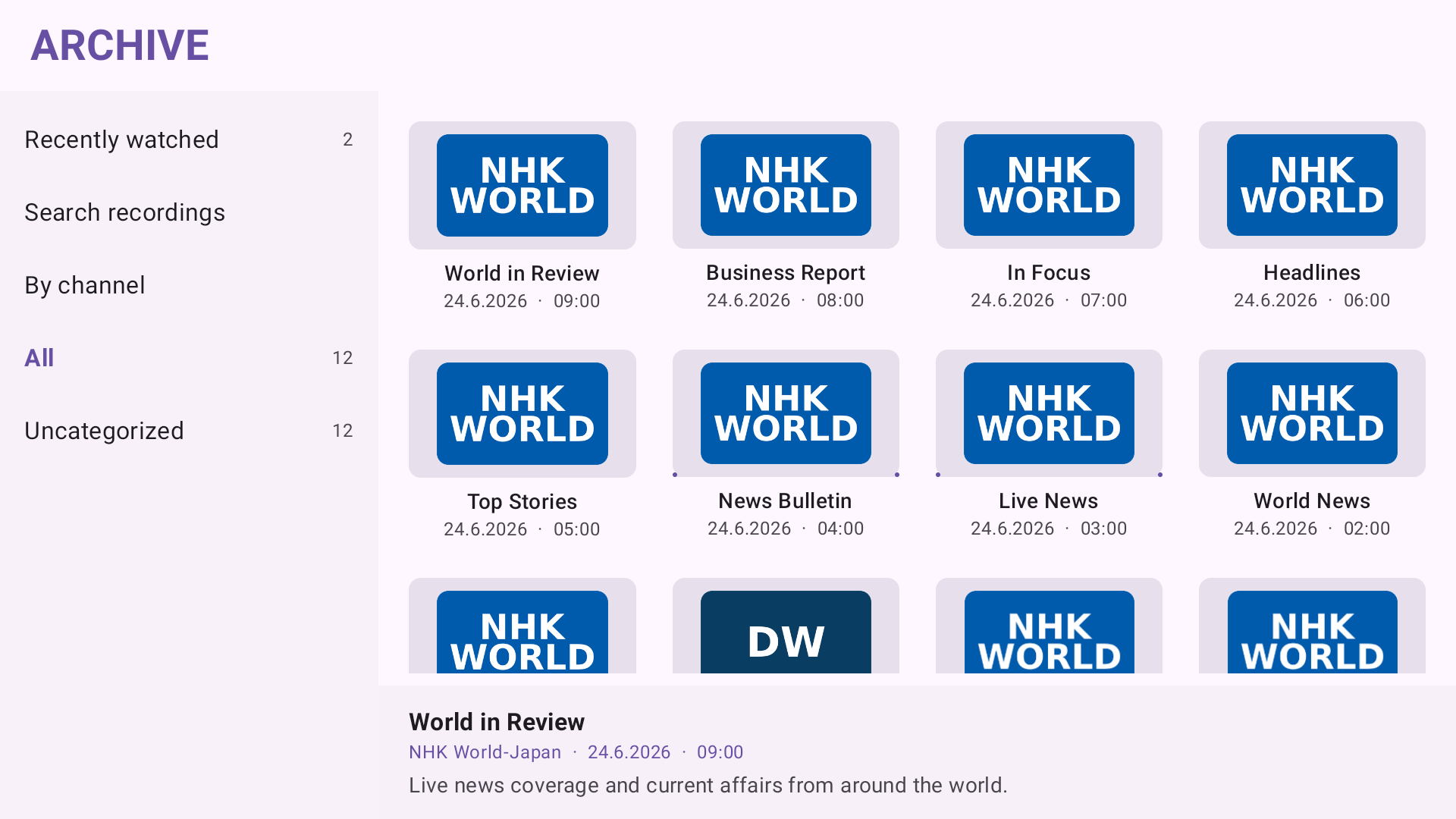Select the News Bulletin recording thumbnail
Viewport: 1456px width, 819px height.
click(x=786, y=413)
